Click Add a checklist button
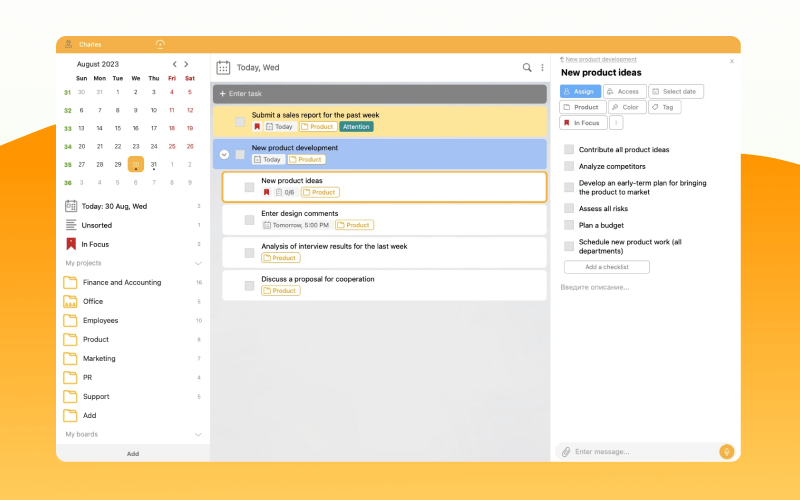Viewport: 800px width, 500px height. click(607, 267)
